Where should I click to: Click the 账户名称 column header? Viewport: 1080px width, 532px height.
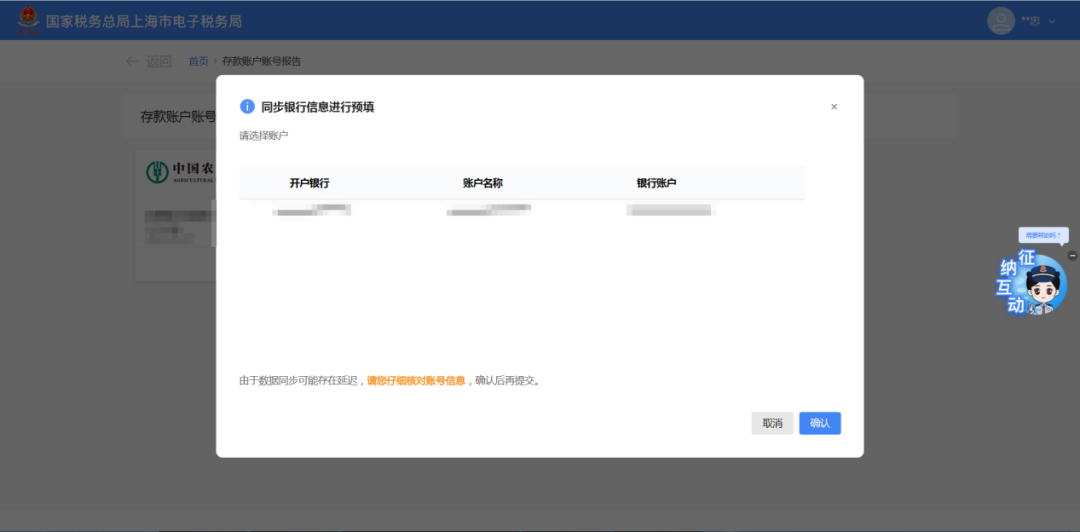tap(482, 183)
